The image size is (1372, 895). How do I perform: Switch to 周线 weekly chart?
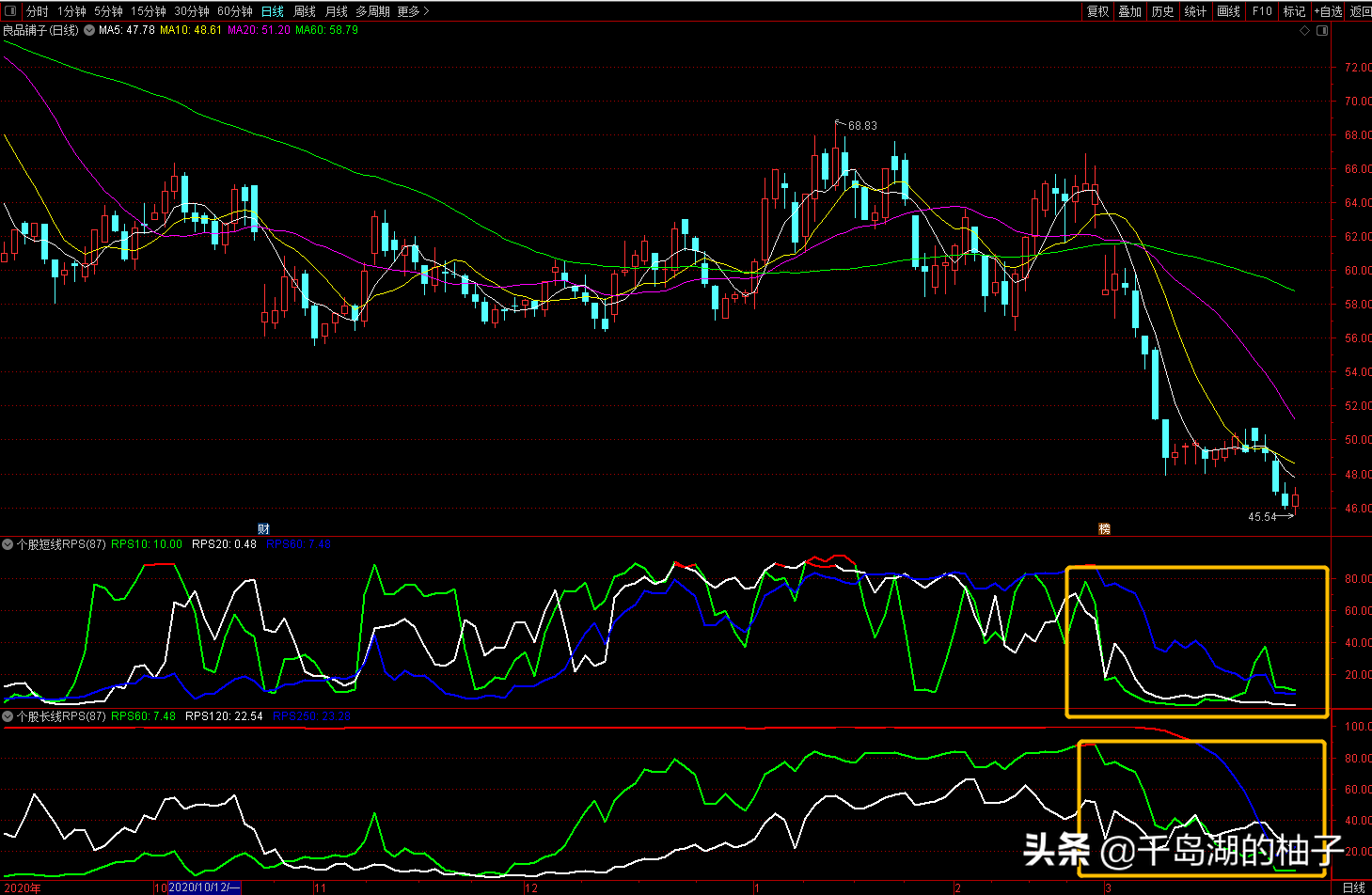click(x=305, y=11)
